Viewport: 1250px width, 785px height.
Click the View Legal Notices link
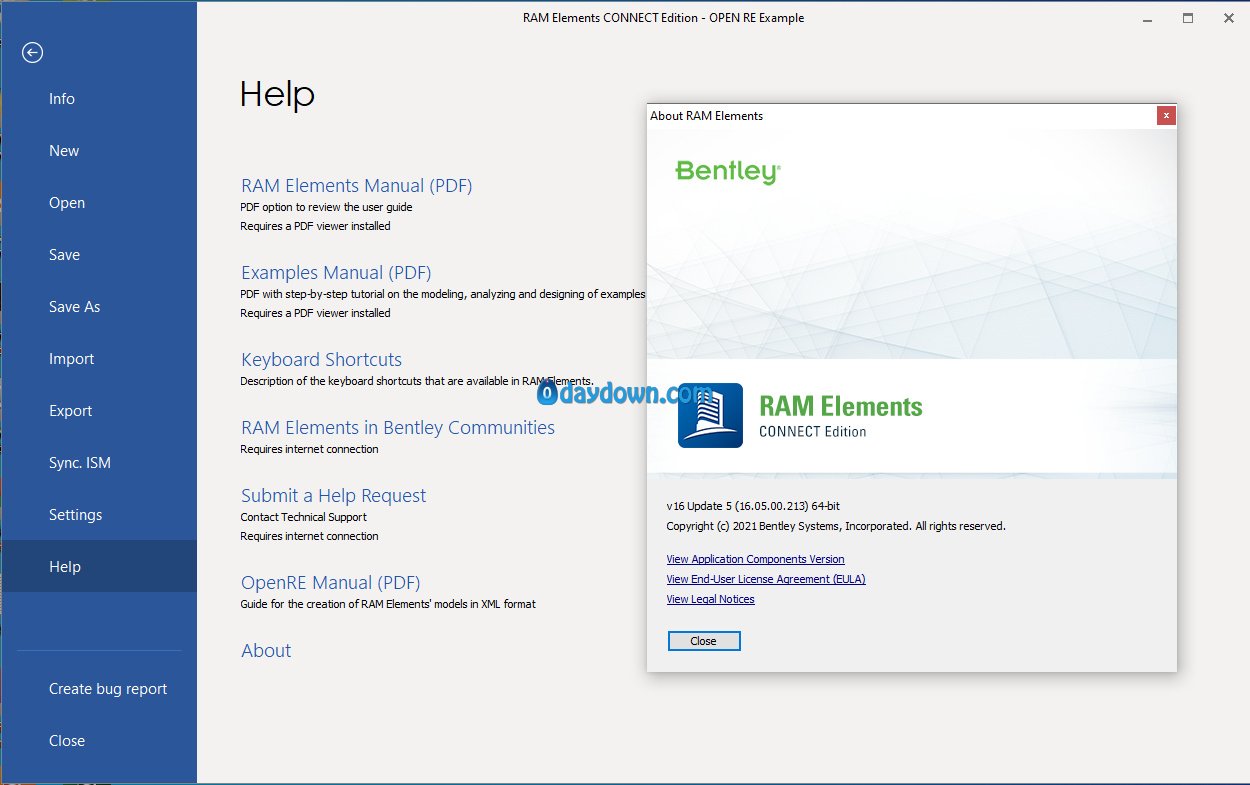710,600
